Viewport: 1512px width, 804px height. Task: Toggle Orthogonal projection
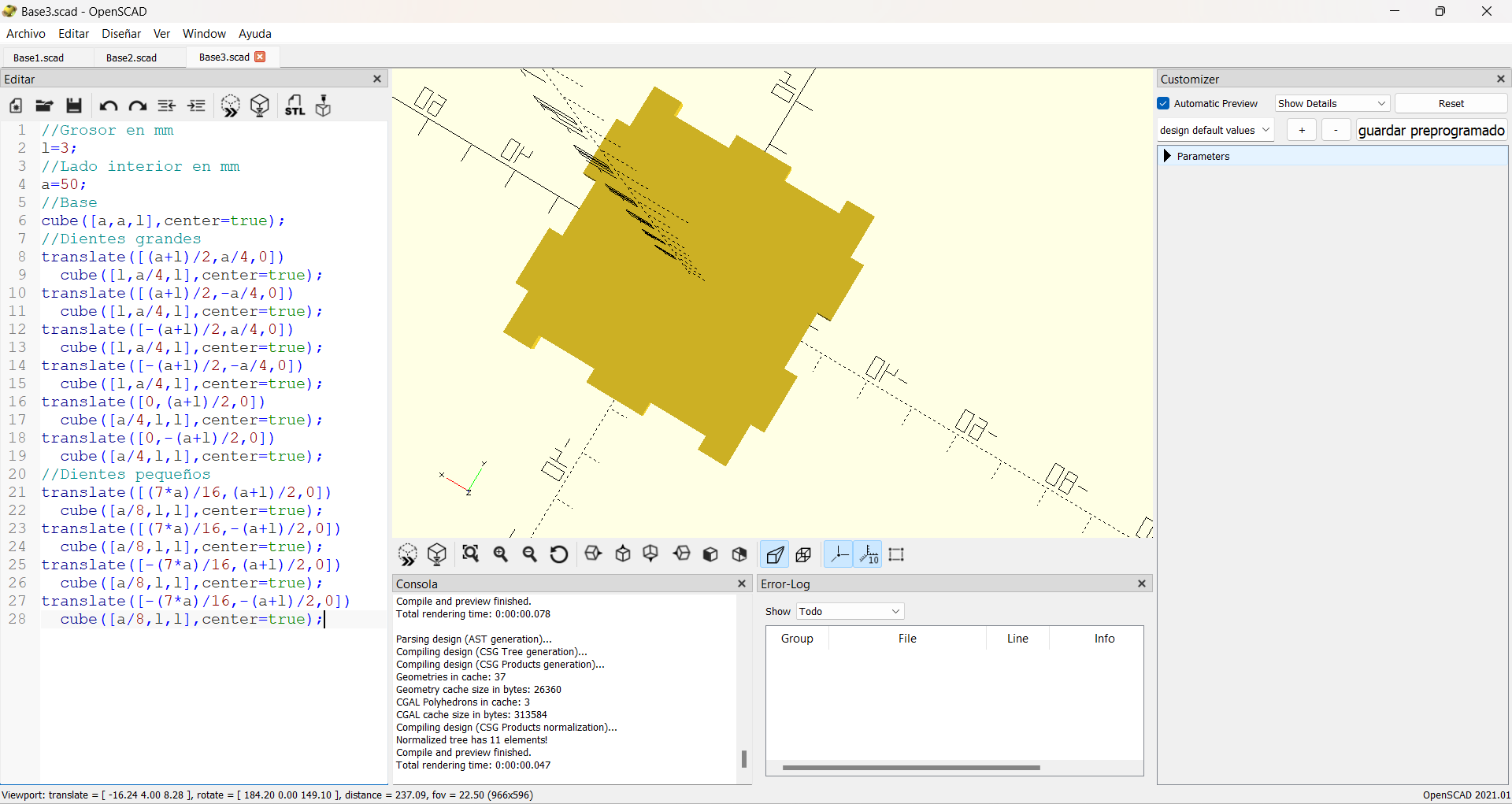pos(804,554)
